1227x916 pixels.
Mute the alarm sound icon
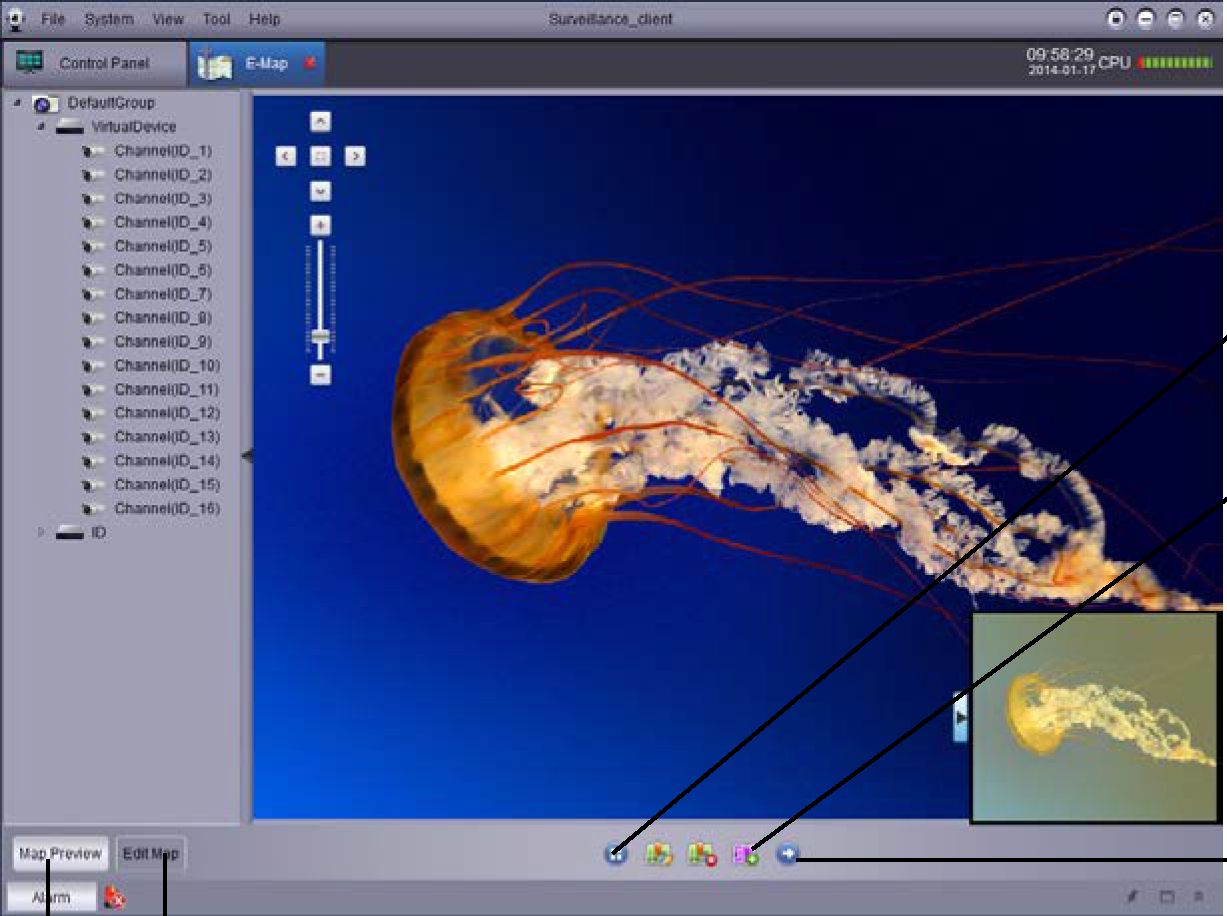(115, 897)
